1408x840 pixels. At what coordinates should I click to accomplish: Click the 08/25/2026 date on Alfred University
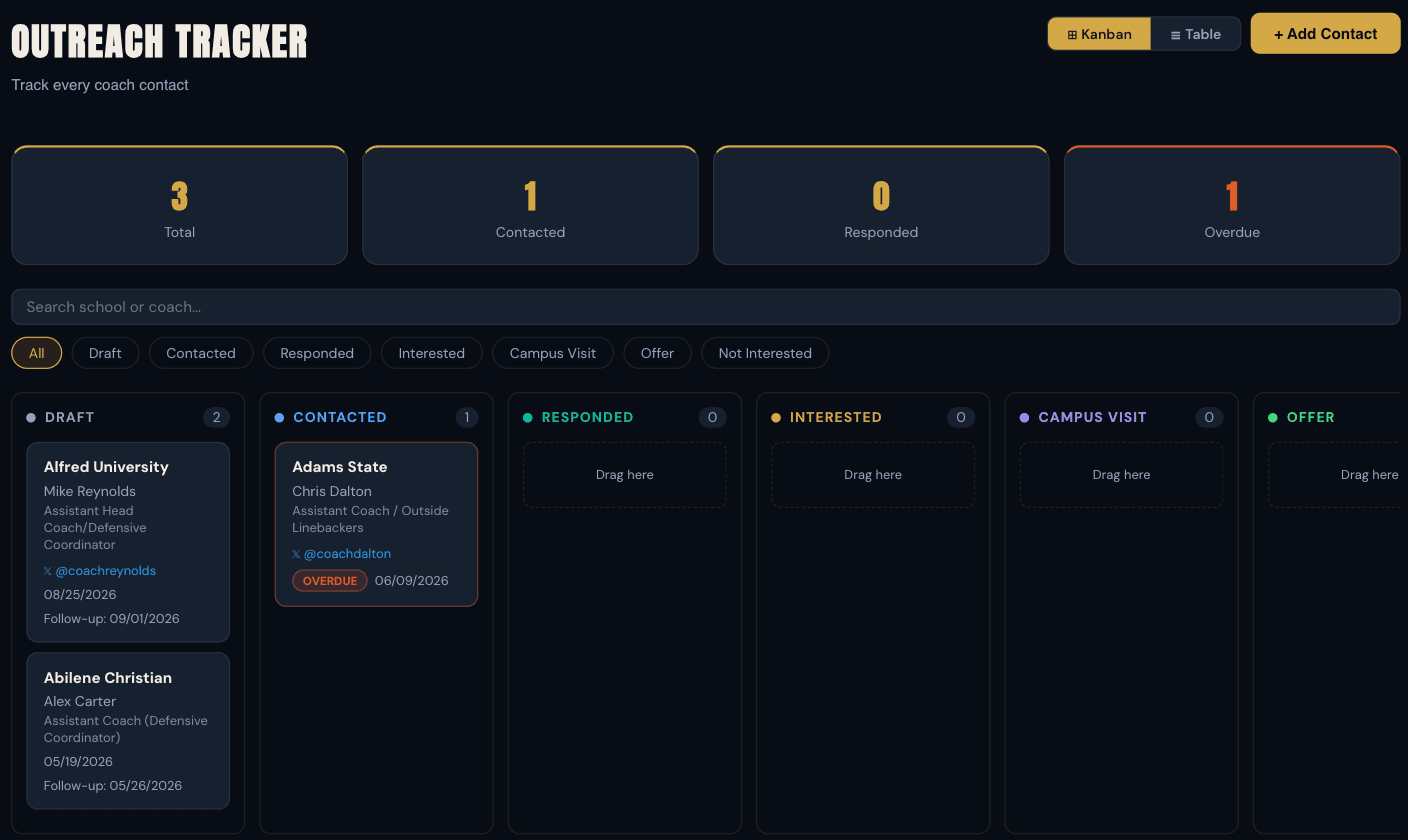coord(81,595)
